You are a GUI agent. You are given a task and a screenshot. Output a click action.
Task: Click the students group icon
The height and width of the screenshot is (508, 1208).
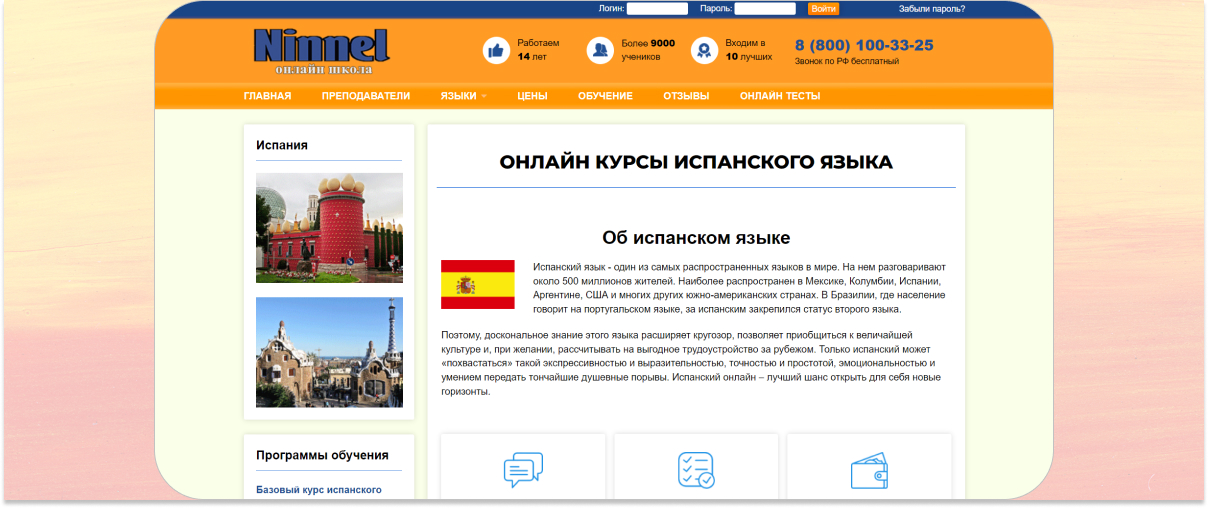tap(600, 51)
